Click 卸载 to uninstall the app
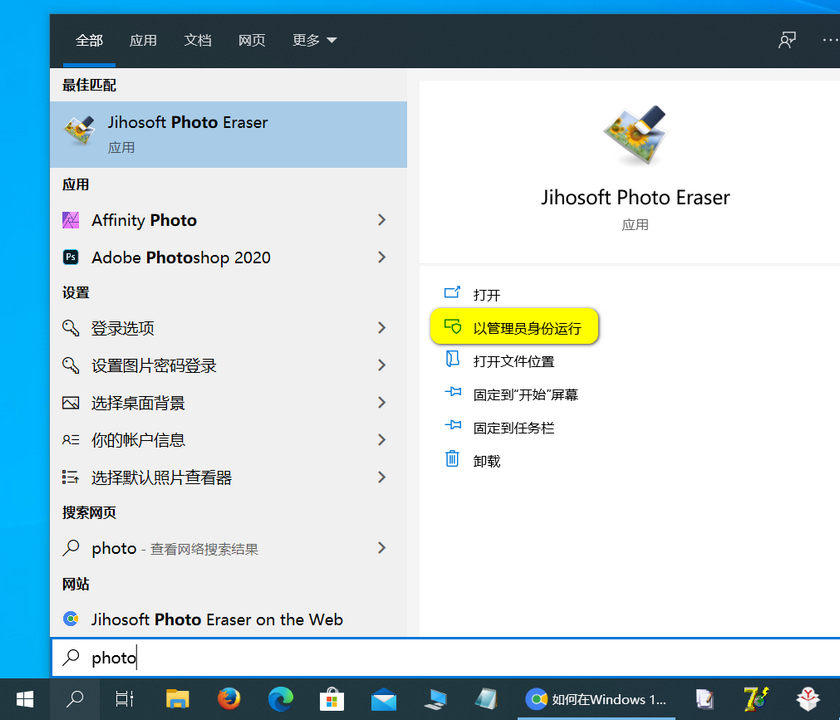840x720 pixels. coord(487,461)
